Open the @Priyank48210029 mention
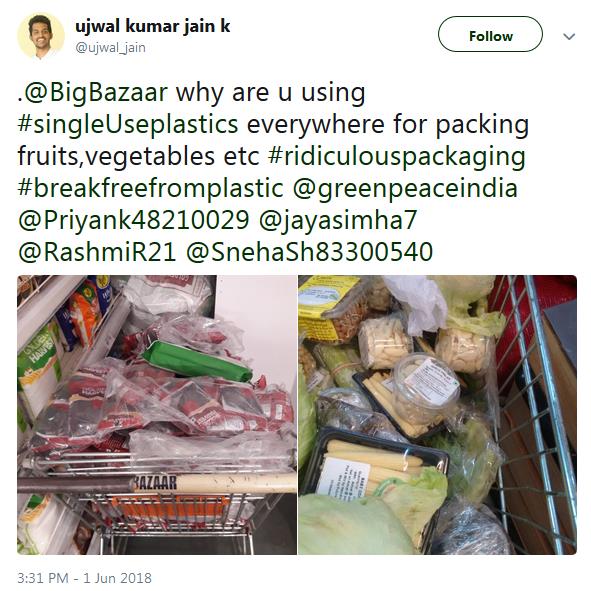Image resolution: width=591 pixels, height=591 pixels. point(133,221)
